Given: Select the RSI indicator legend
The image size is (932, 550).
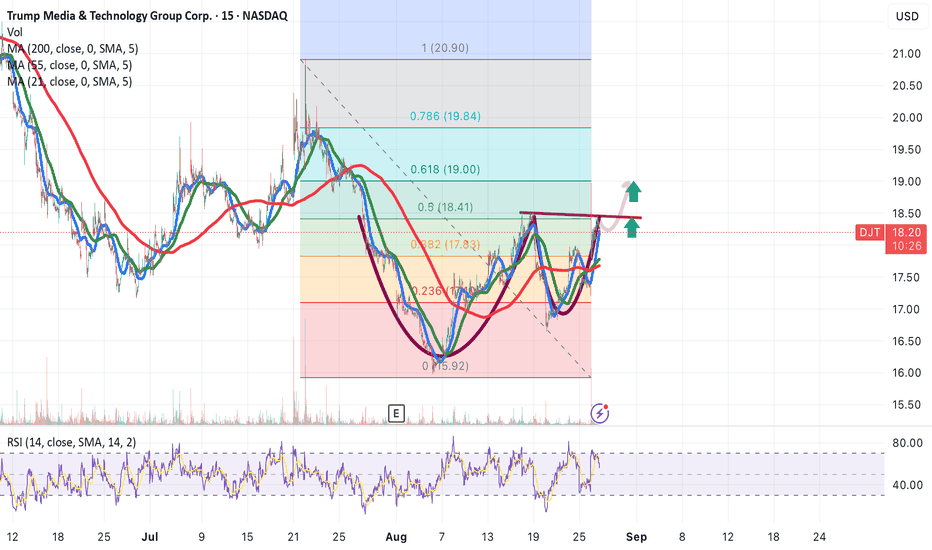Looking at the screenshot, I should point(71,442).
